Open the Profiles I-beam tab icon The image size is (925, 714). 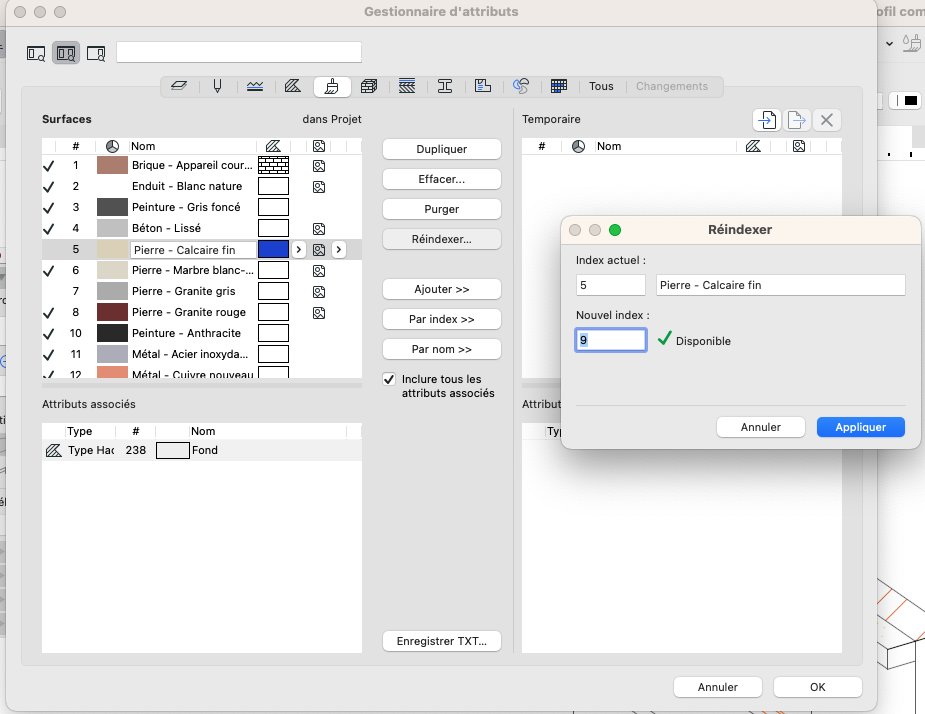[x=445, y=86]
